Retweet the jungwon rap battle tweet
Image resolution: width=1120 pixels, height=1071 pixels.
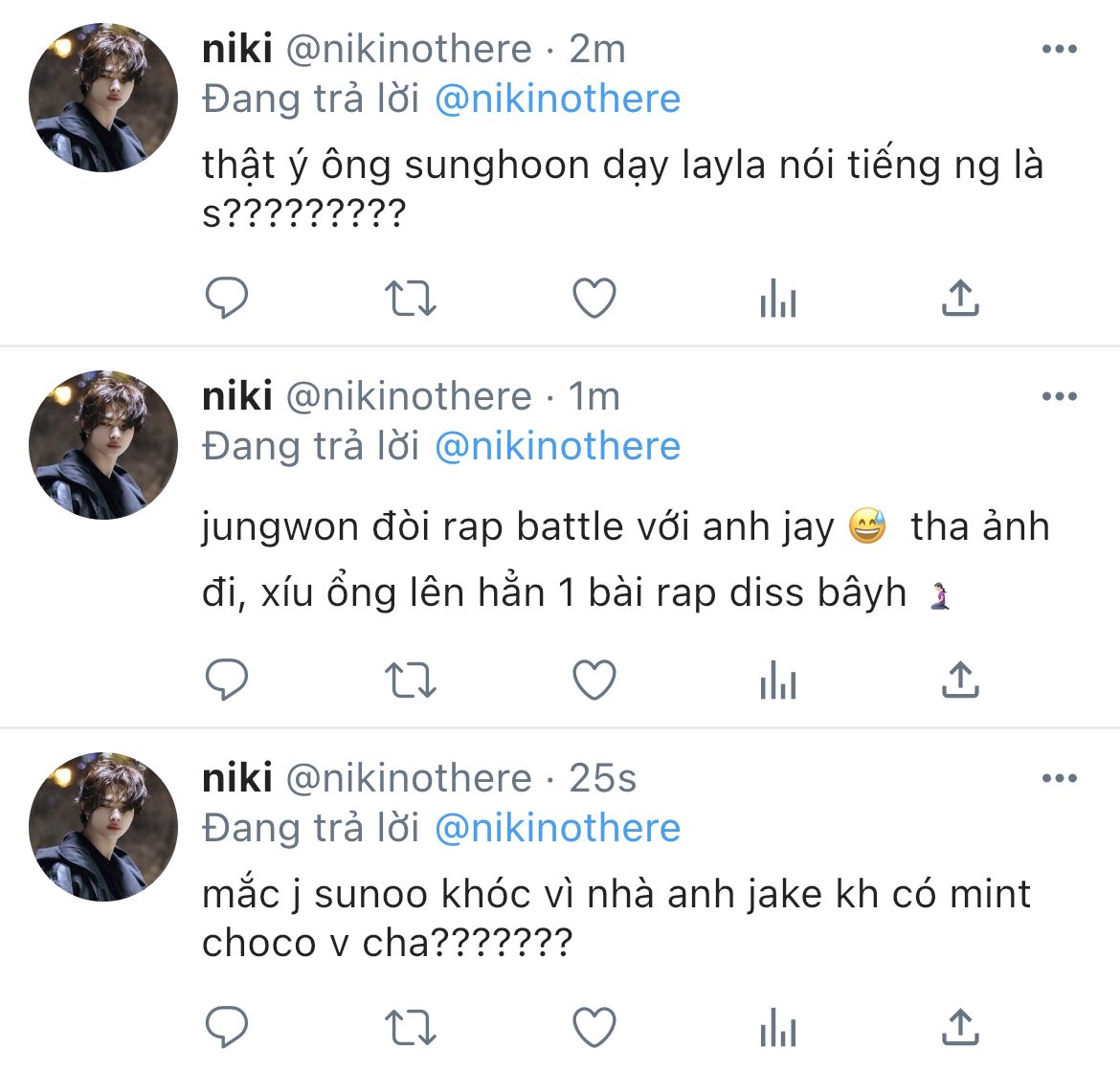tap(410, 679)
